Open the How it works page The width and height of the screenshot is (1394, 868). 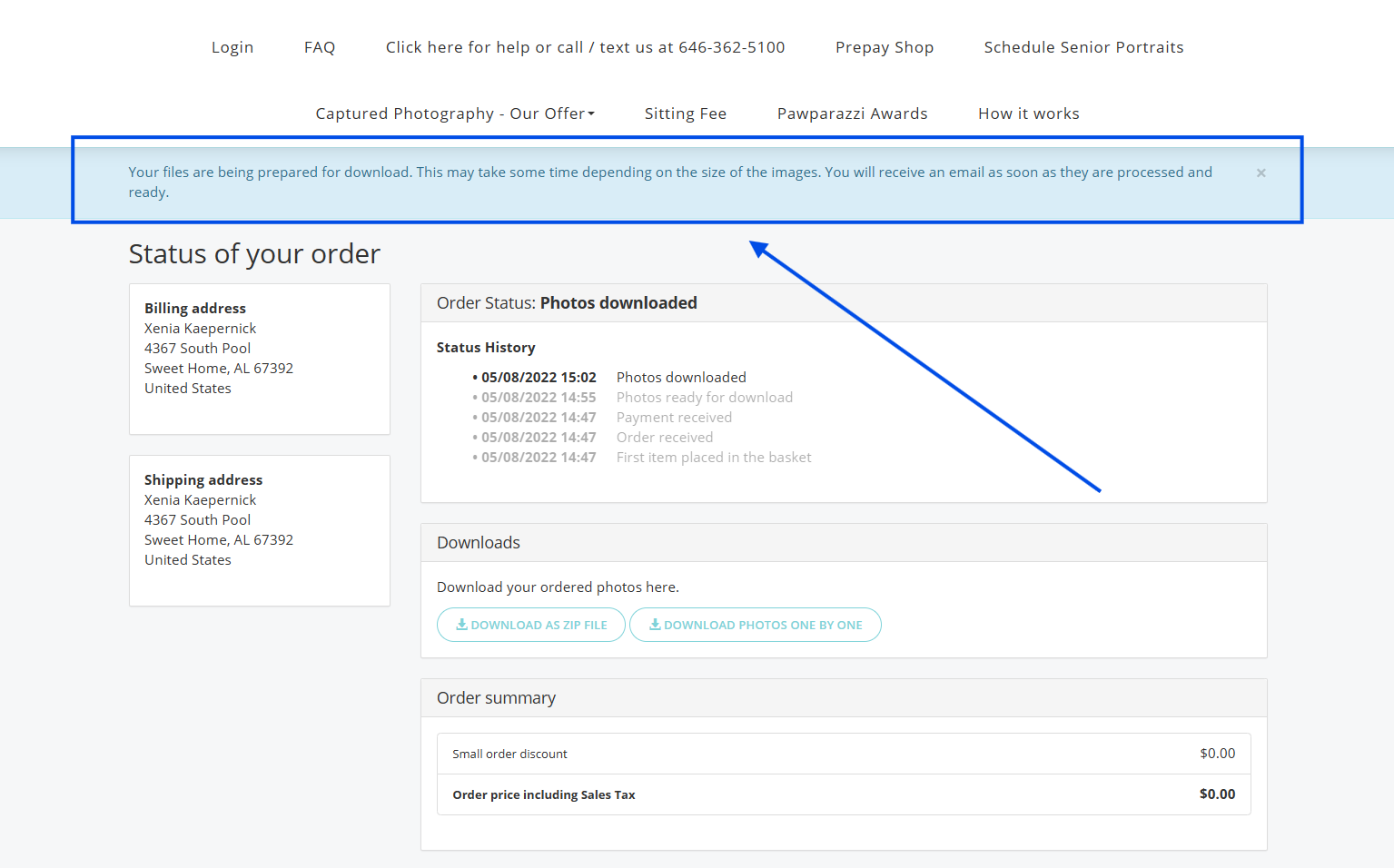point(1029,113)
